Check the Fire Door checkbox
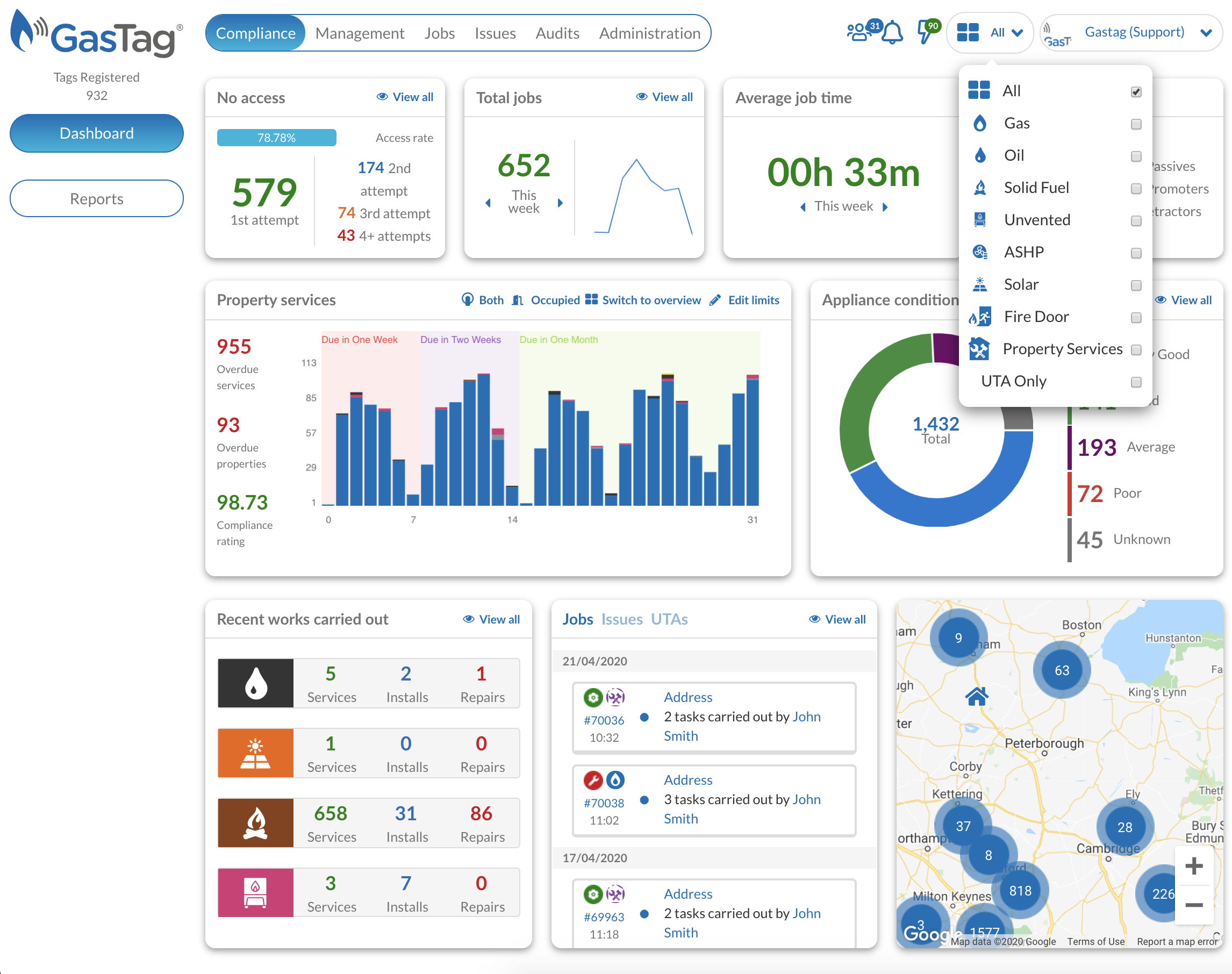The image size is (1232, 974). pos(1136,317)
